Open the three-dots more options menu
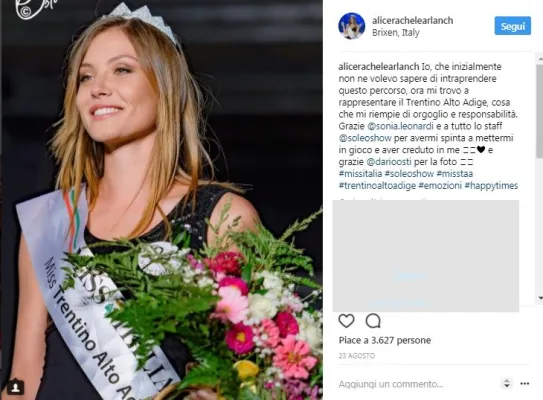The width and height of the screenshot is (543, 400). 525,383
